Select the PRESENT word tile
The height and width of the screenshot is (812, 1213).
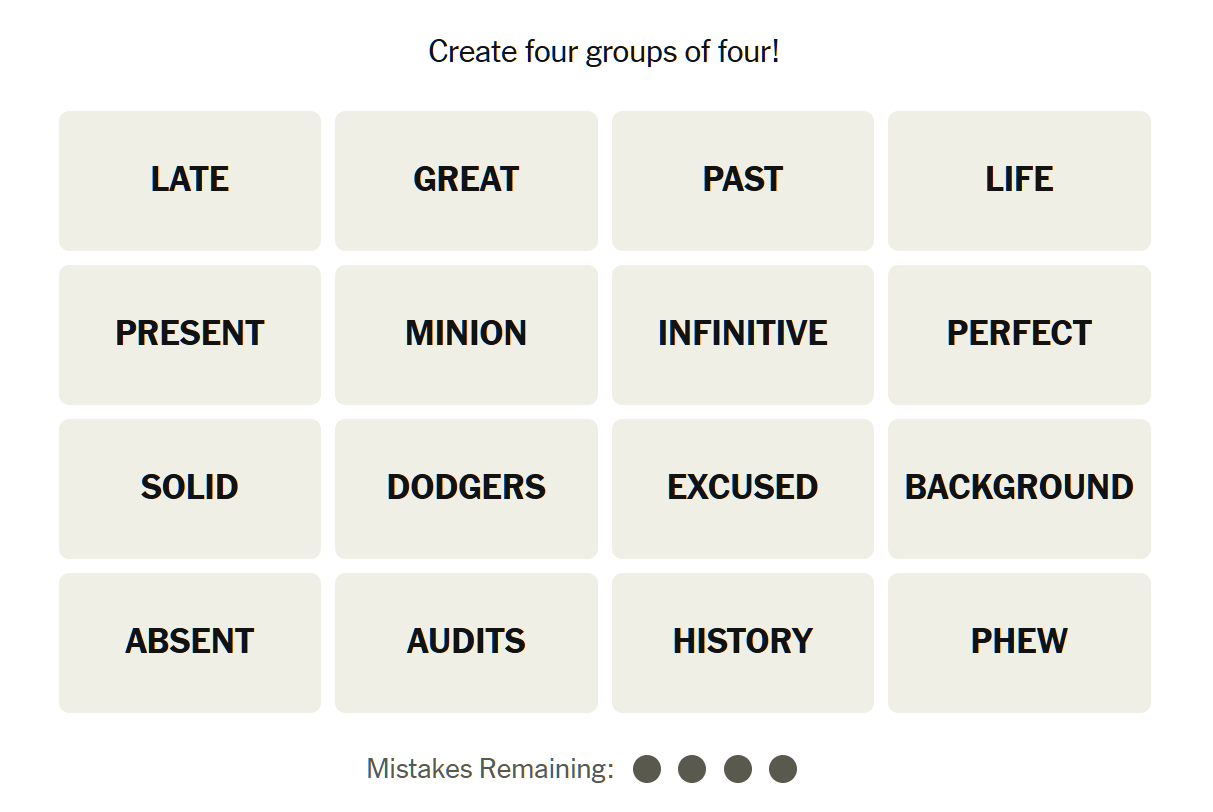click(190, 334)
